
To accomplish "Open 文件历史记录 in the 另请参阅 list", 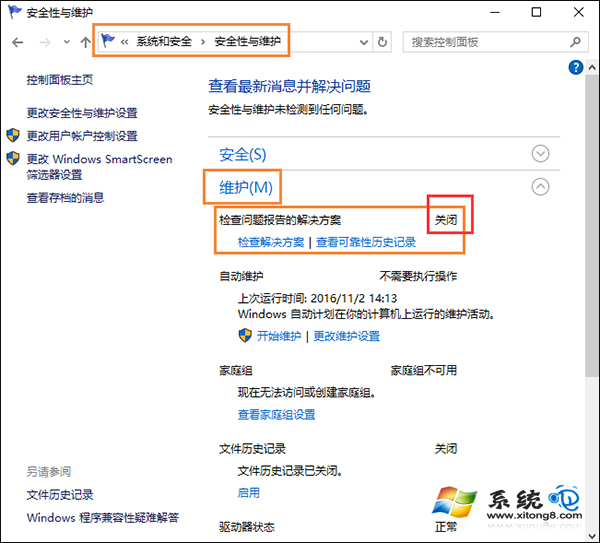I will [x=60, y=495].
